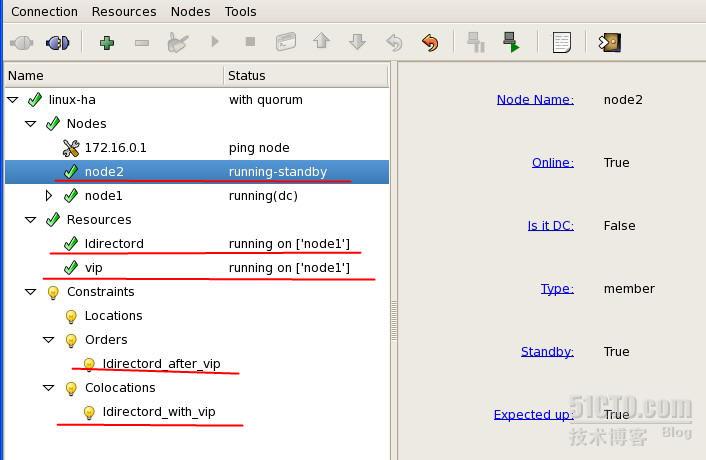Click the gray undo arrow icon
The image size is (706, 460).
(394, 43)
